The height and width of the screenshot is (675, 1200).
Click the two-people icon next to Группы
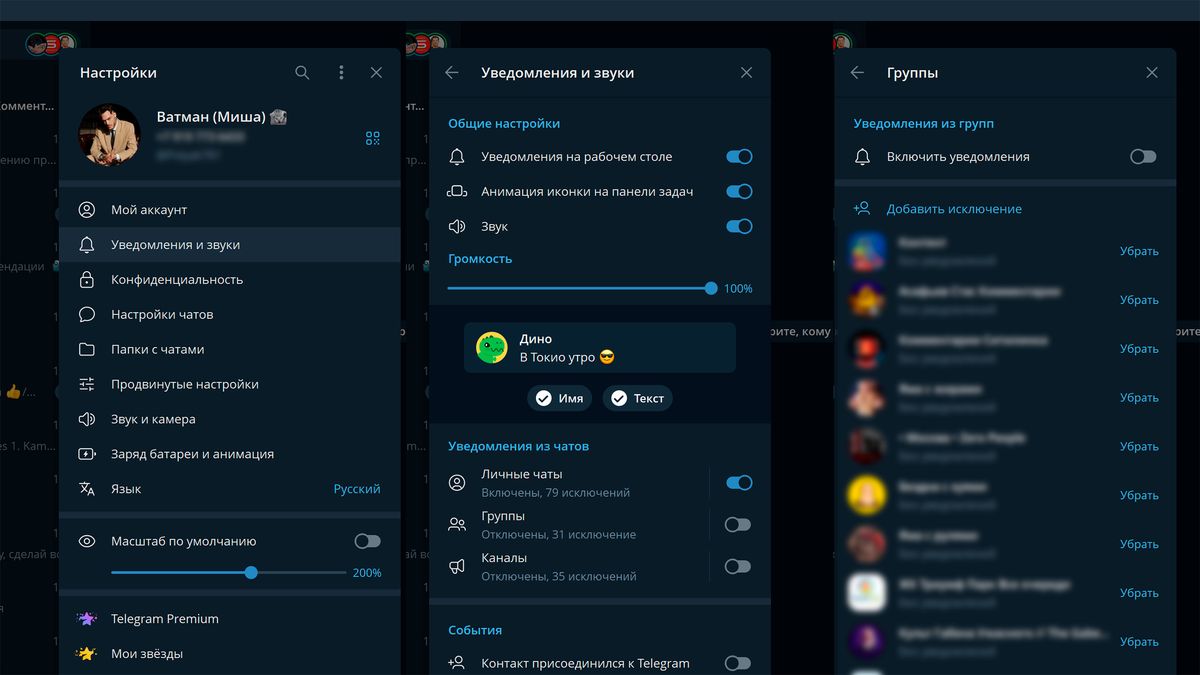pos(457,523)
